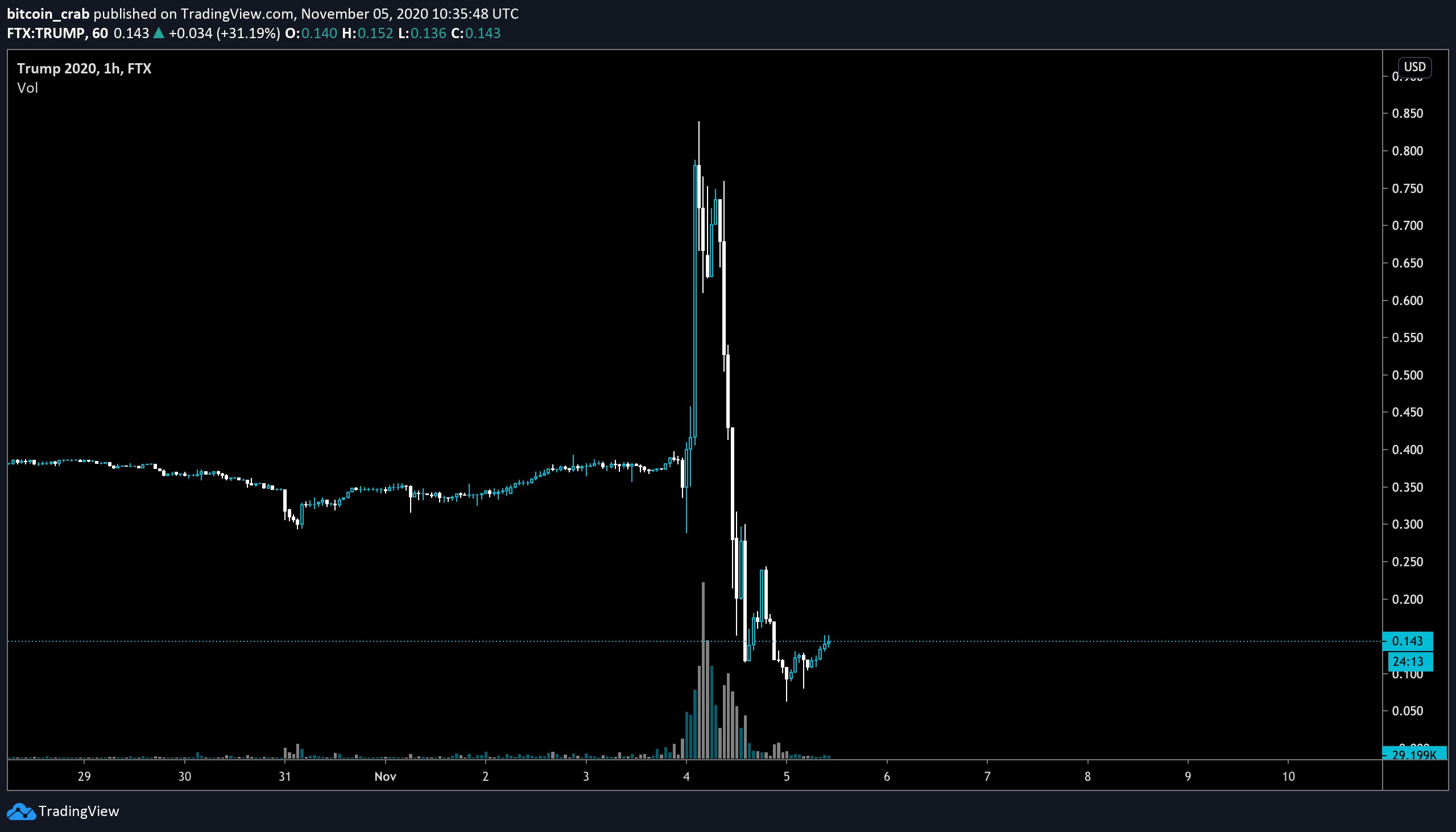Screen dimensions: 1456x832
Task: Click the 5 date label on time axis
Action: pyautogui.click(x=787, y=777)
